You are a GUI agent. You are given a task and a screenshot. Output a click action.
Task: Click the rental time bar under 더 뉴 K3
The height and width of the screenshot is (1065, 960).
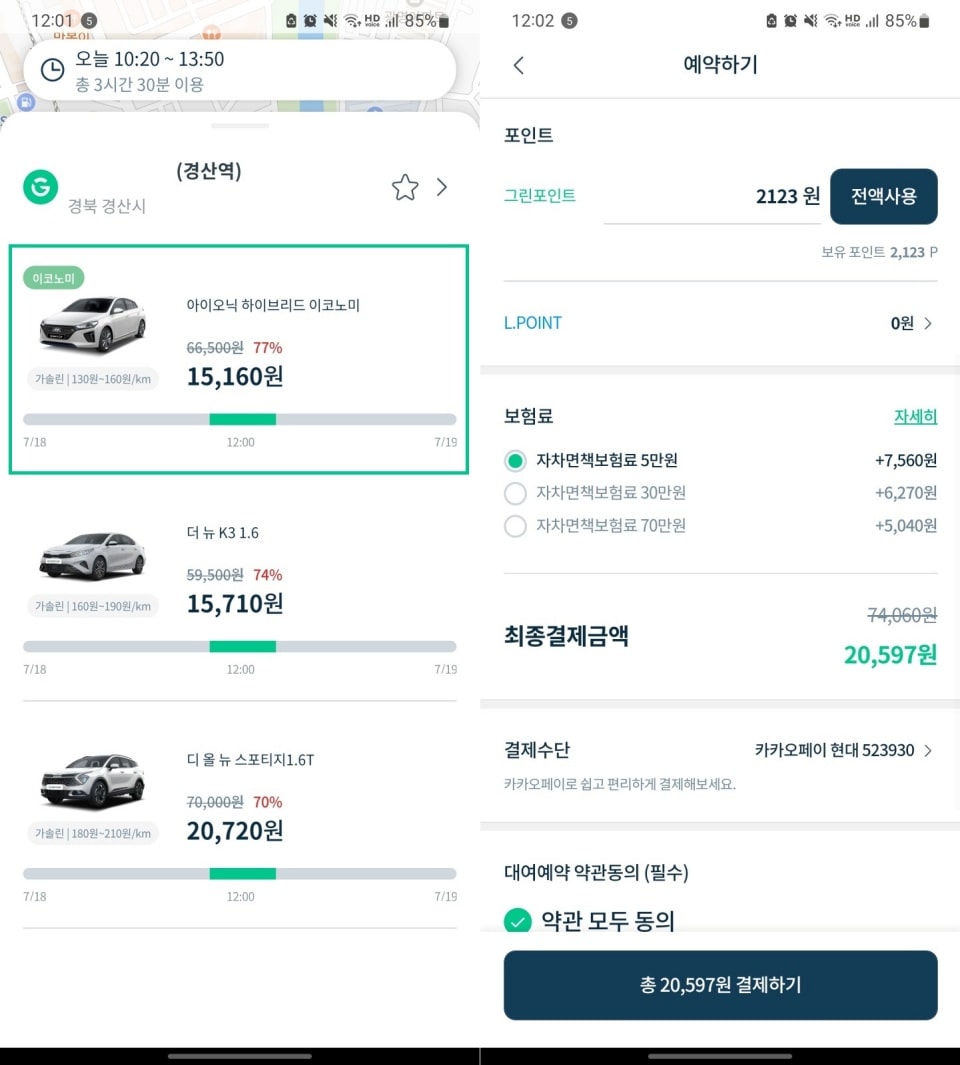(240, 646)
